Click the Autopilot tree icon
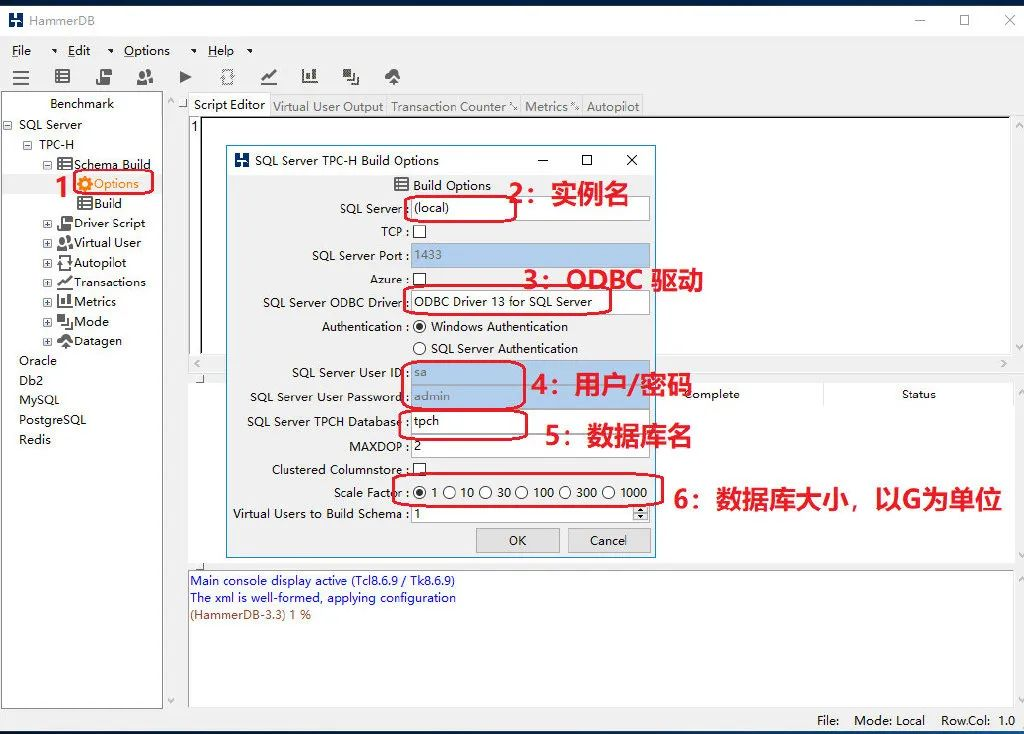The image size is (1024, 734). (x=65, y=263)
